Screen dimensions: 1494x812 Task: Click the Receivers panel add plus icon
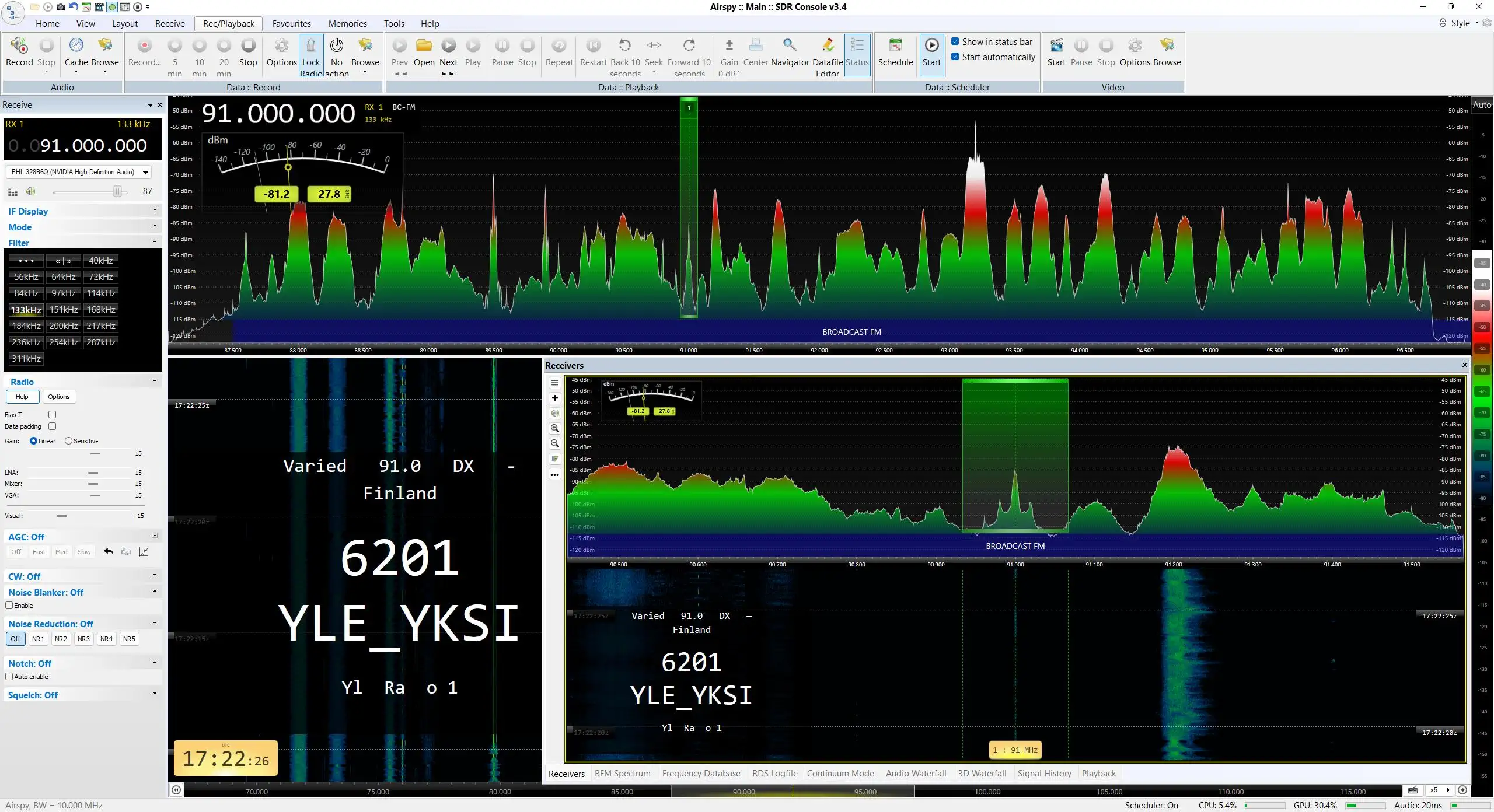[x=555, y=398]
